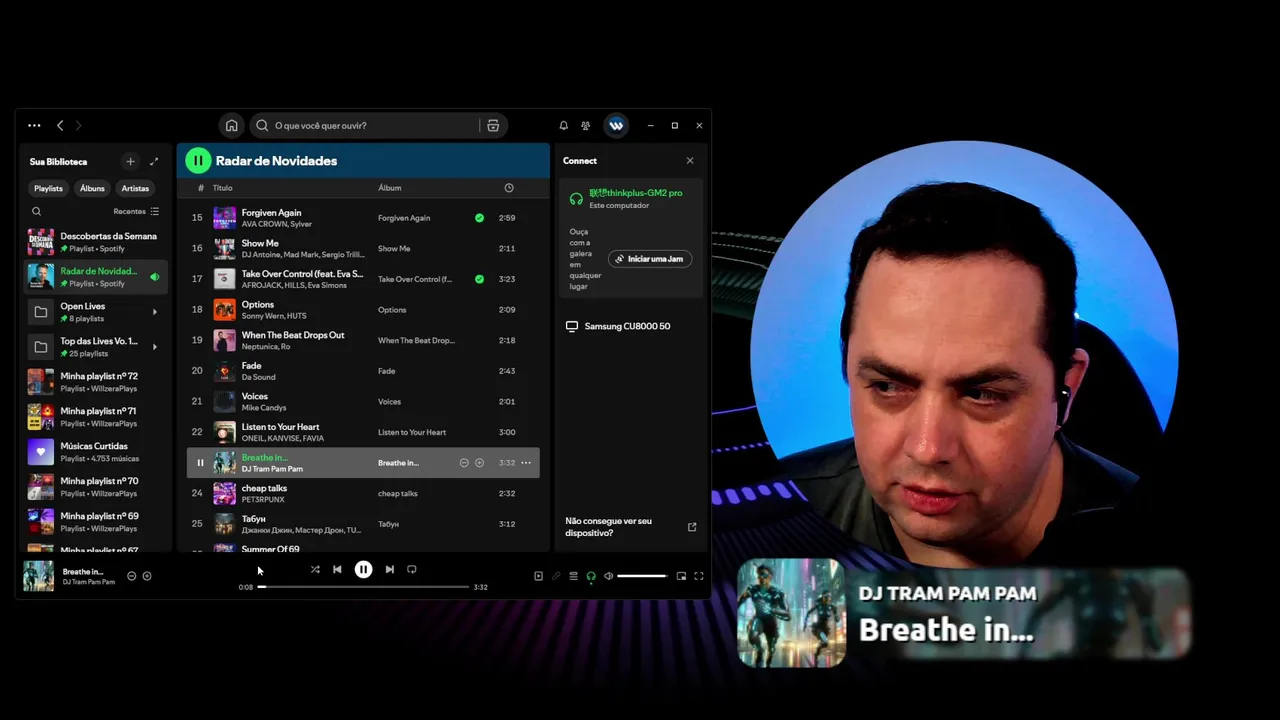Toggle repeat mode
Image resolution: width=1280 pixels, height=720 pixels.
[412, 569]
